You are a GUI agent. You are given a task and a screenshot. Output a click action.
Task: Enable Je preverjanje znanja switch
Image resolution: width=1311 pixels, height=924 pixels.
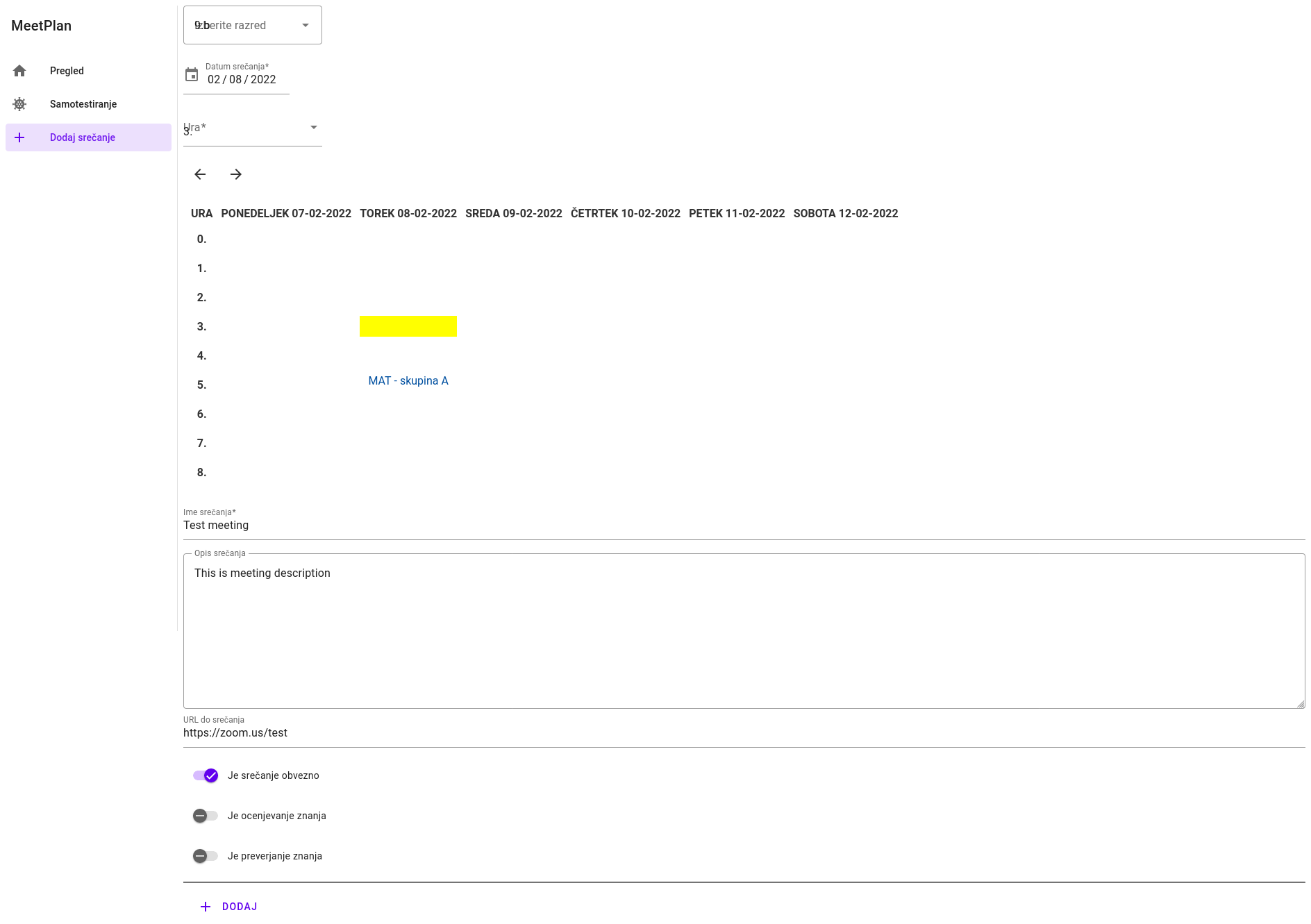206,856
